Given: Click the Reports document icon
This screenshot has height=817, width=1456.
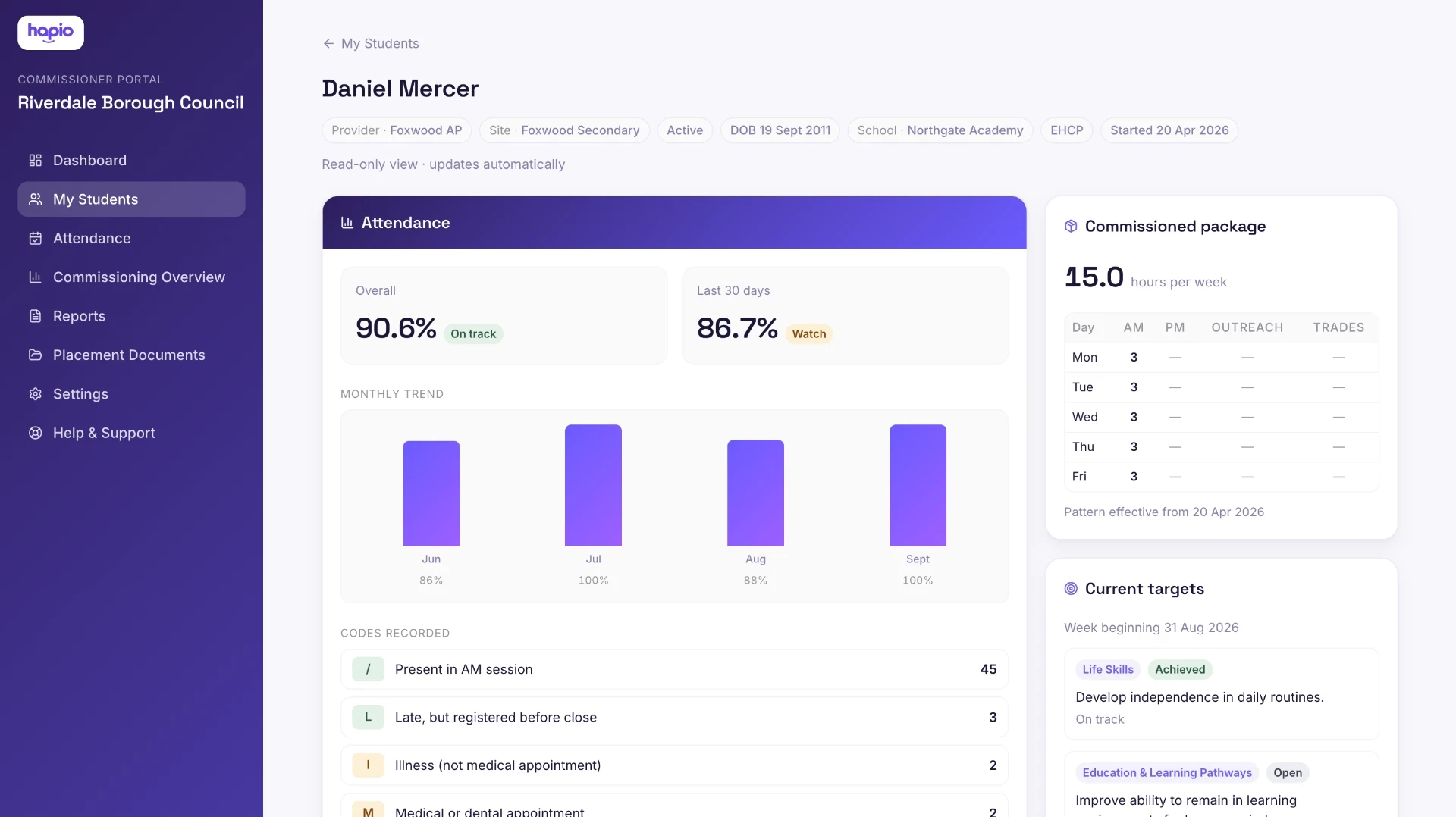Looking at the screenshot, I should [35, 316].
